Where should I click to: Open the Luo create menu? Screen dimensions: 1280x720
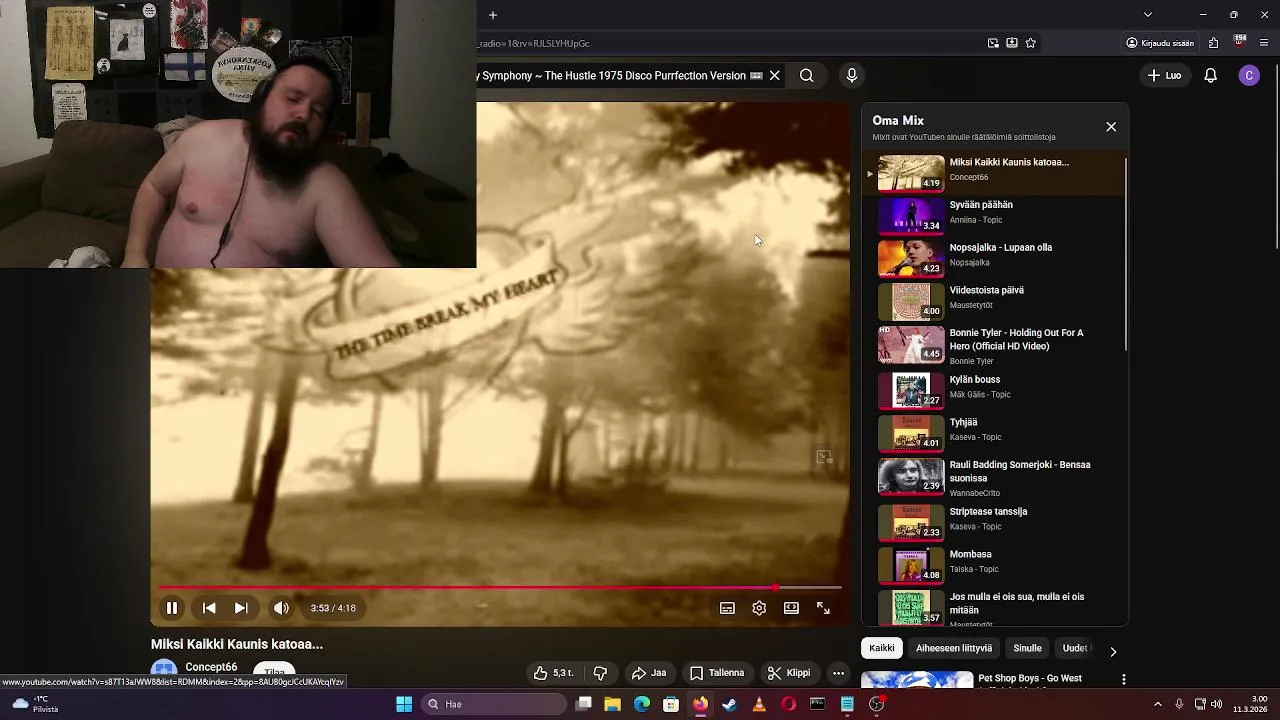click(x=1164, y=75)
